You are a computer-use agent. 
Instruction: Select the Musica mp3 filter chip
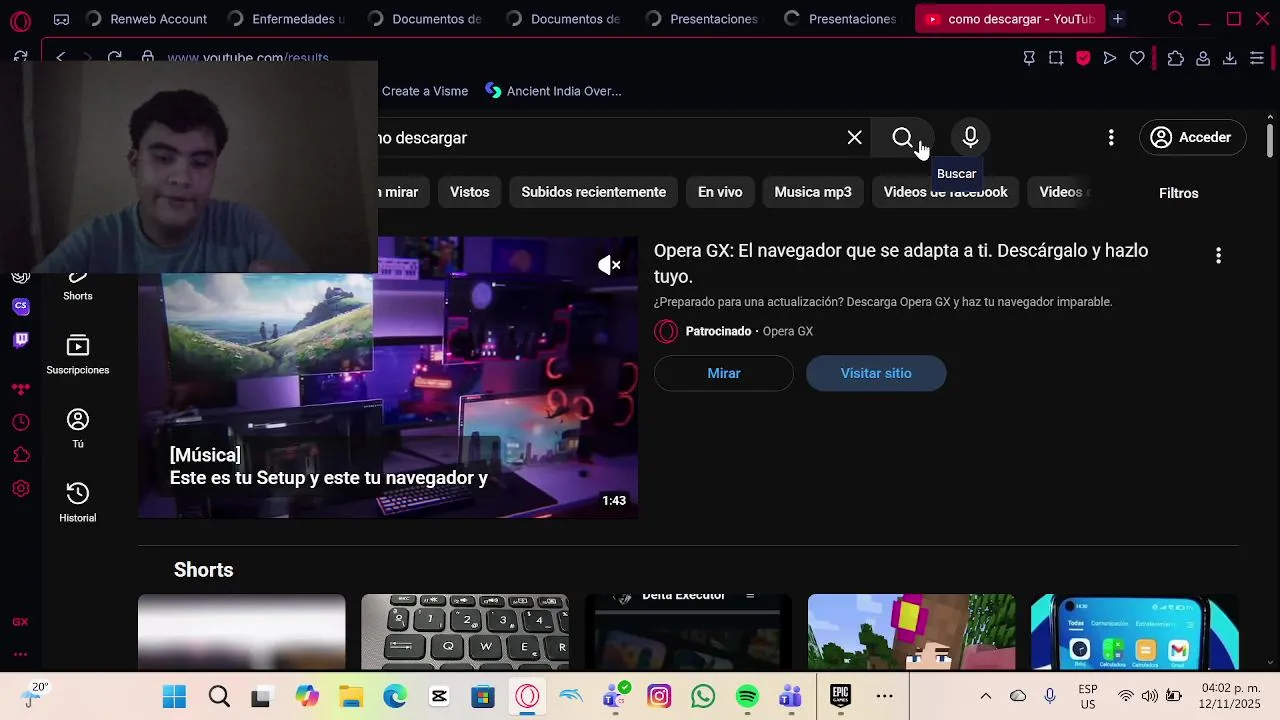point(813,192)
